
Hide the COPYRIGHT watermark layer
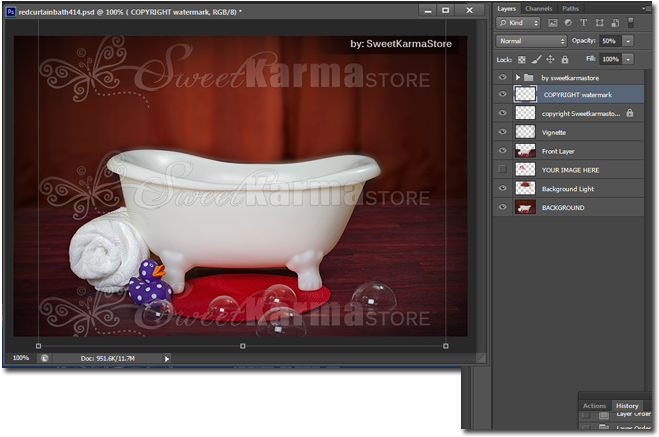tap(502, 94)
